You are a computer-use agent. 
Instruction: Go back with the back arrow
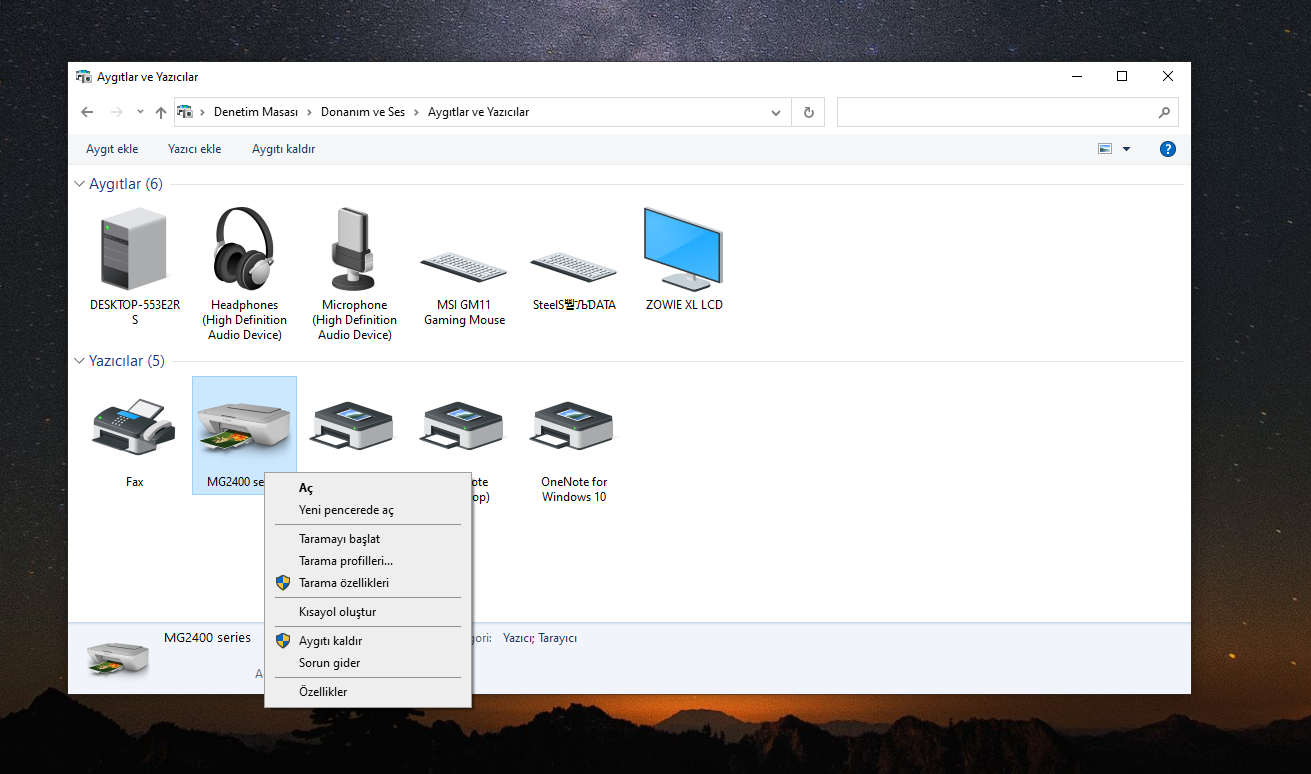click(x=87, y=112)
